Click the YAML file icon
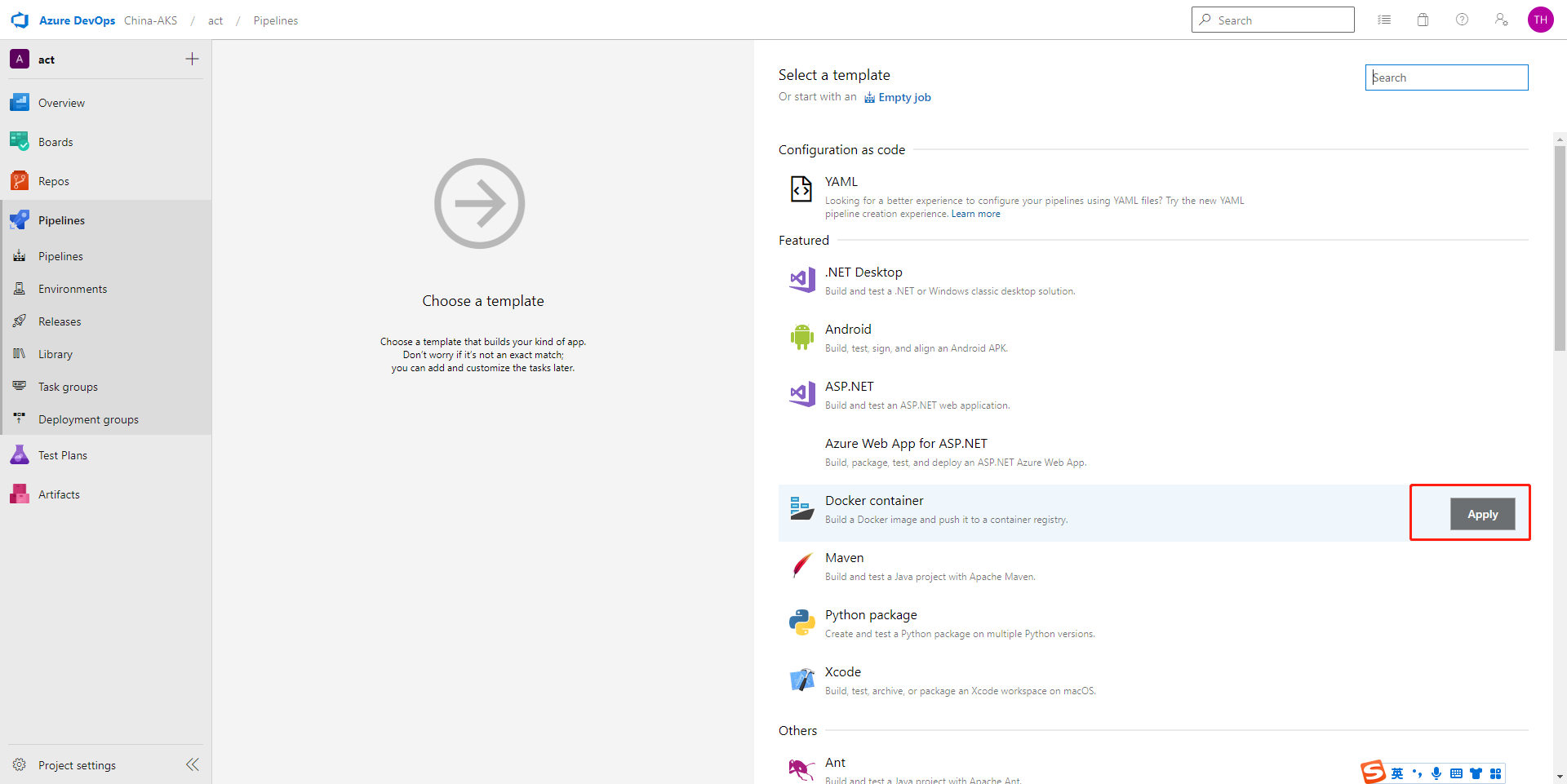This screenshot has height=784, width=1567. click(801, 189)
